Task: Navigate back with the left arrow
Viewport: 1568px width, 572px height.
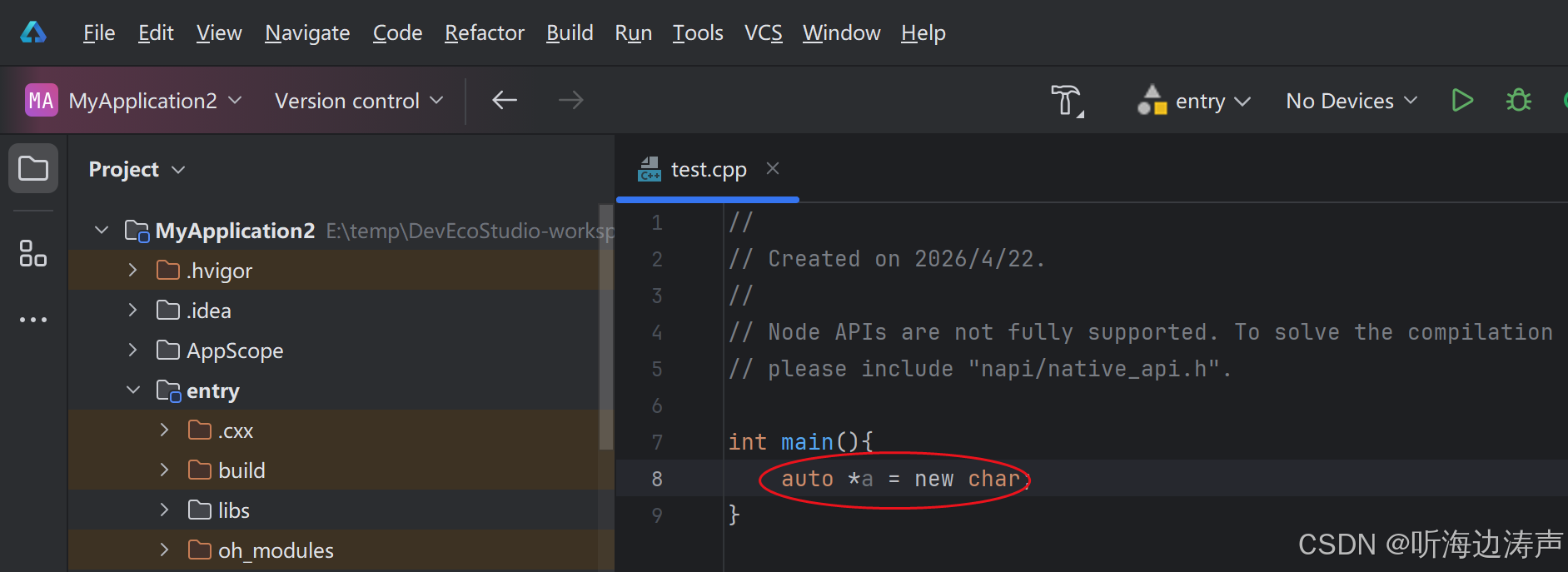Action: click(x=505, y=101)
